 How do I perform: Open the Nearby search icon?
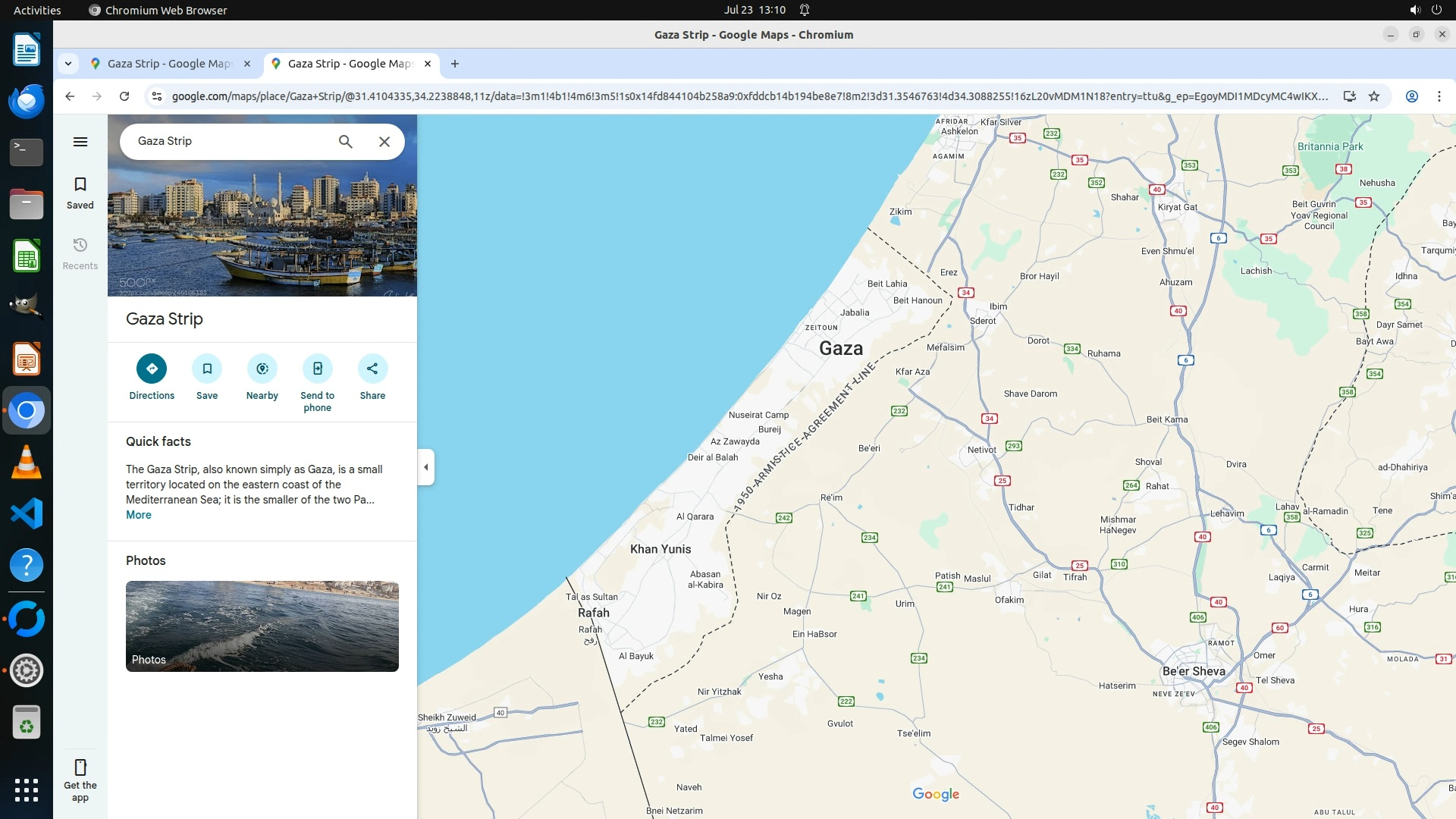262,369
